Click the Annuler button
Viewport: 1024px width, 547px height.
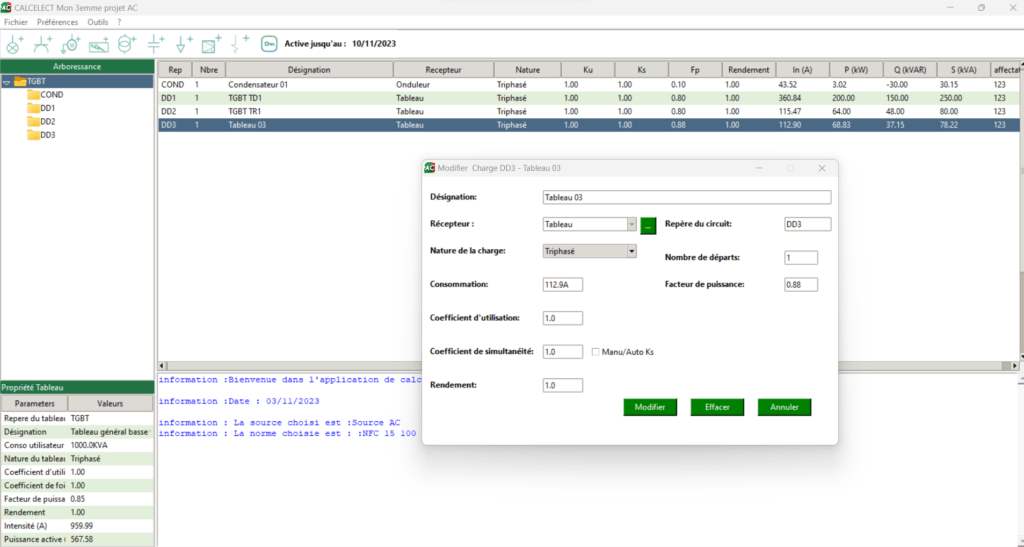pyautogui.click(x=784, y=407)
